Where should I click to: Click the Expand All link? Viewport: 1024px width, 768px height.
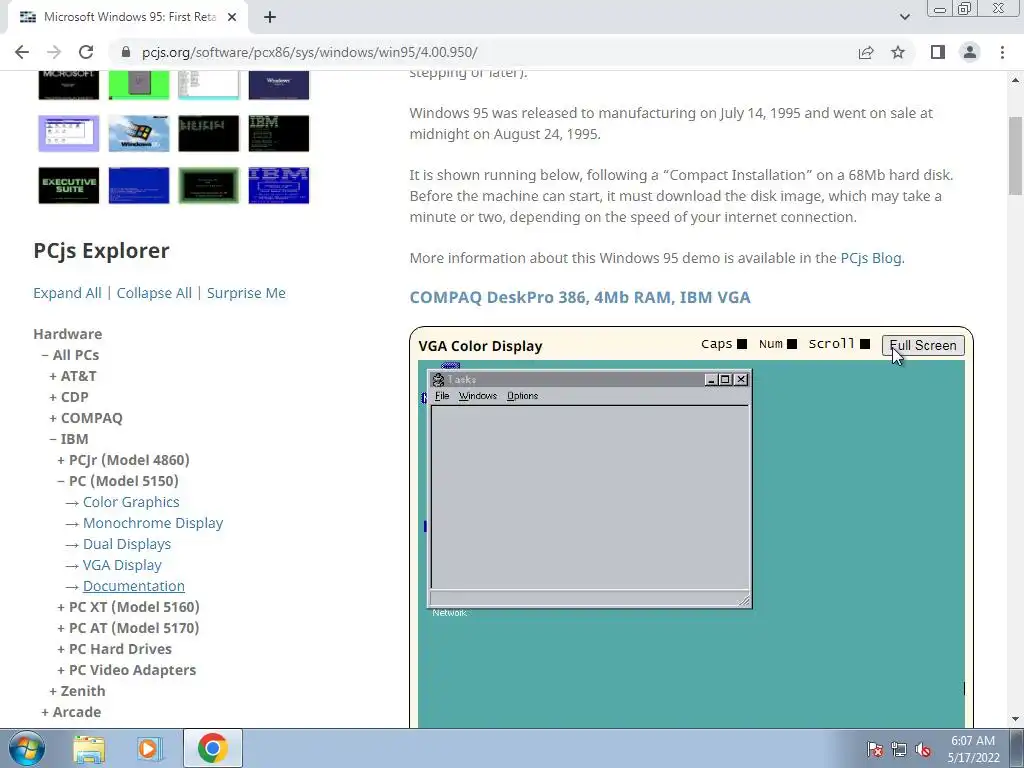click(67, 293)
